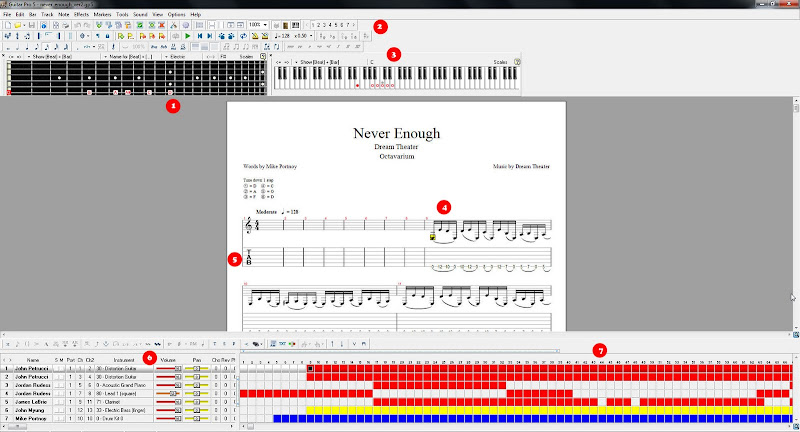Select the eighth note duration icon
800x432 pixels.
pos(37,46)
